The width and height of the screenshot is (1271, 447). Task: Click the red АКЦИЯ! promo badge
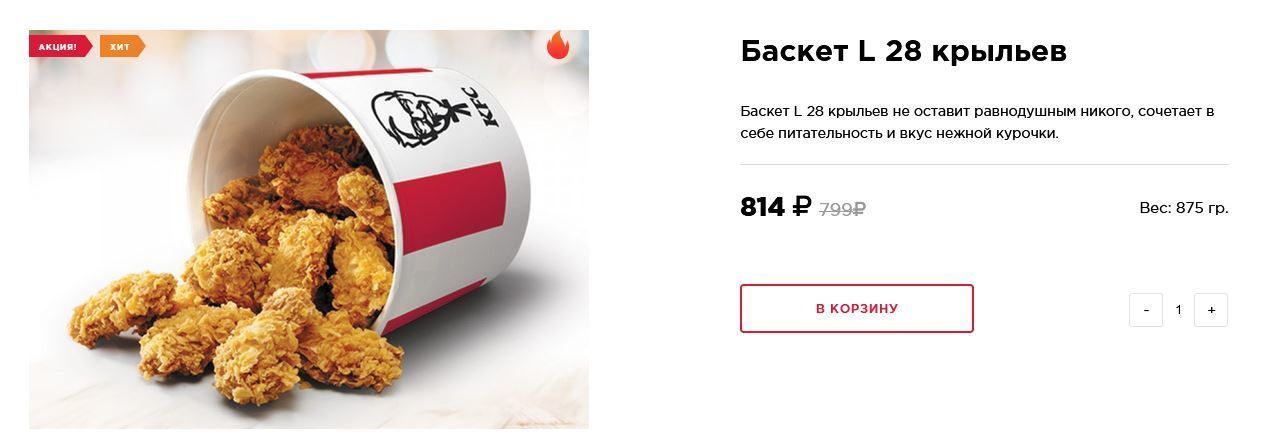pyautogui.click(x=60, y=46)
